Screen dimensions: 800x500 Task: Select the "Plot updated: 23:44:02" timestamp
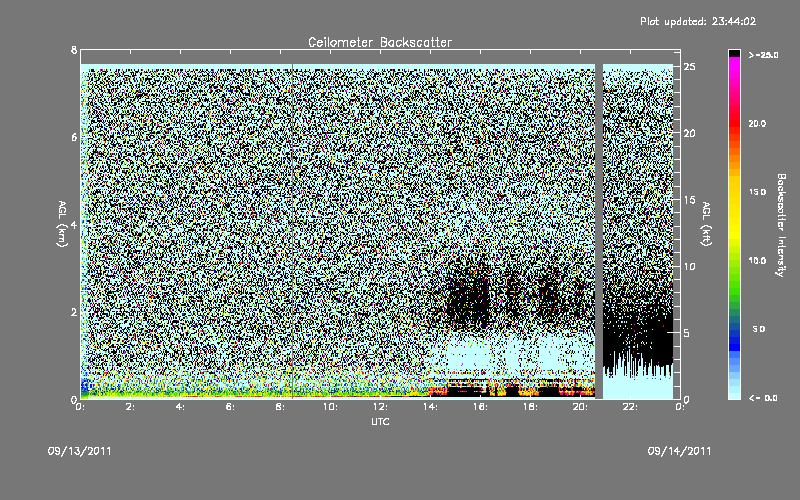pyautogui.click(x=698, y=21)
